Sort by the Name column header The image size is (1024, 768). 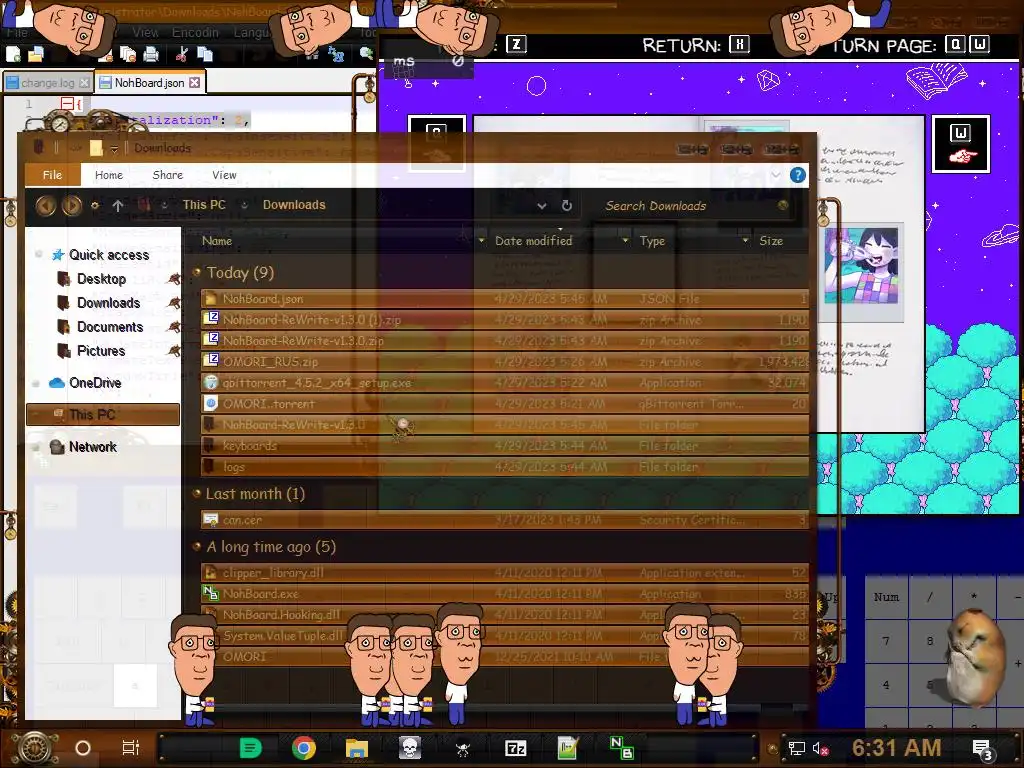pyautogui.click(x=217, y=241)
